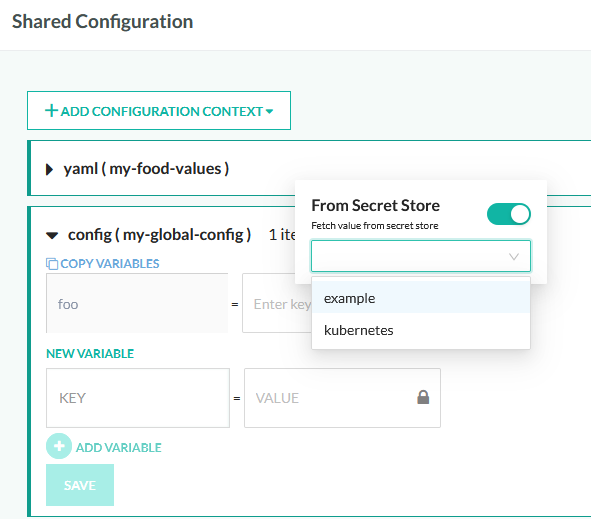Expand the yaml my-food-values section
Screen dimensions: 591x519
coord(49,169)
